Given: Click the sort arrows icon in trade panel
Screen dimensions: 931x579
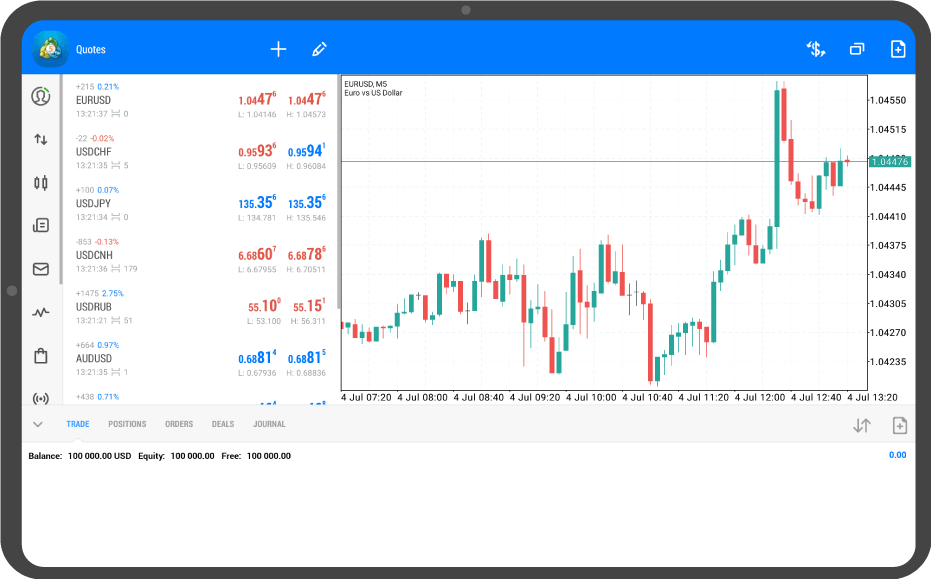Looking at the screenshot, I should 861,426.
